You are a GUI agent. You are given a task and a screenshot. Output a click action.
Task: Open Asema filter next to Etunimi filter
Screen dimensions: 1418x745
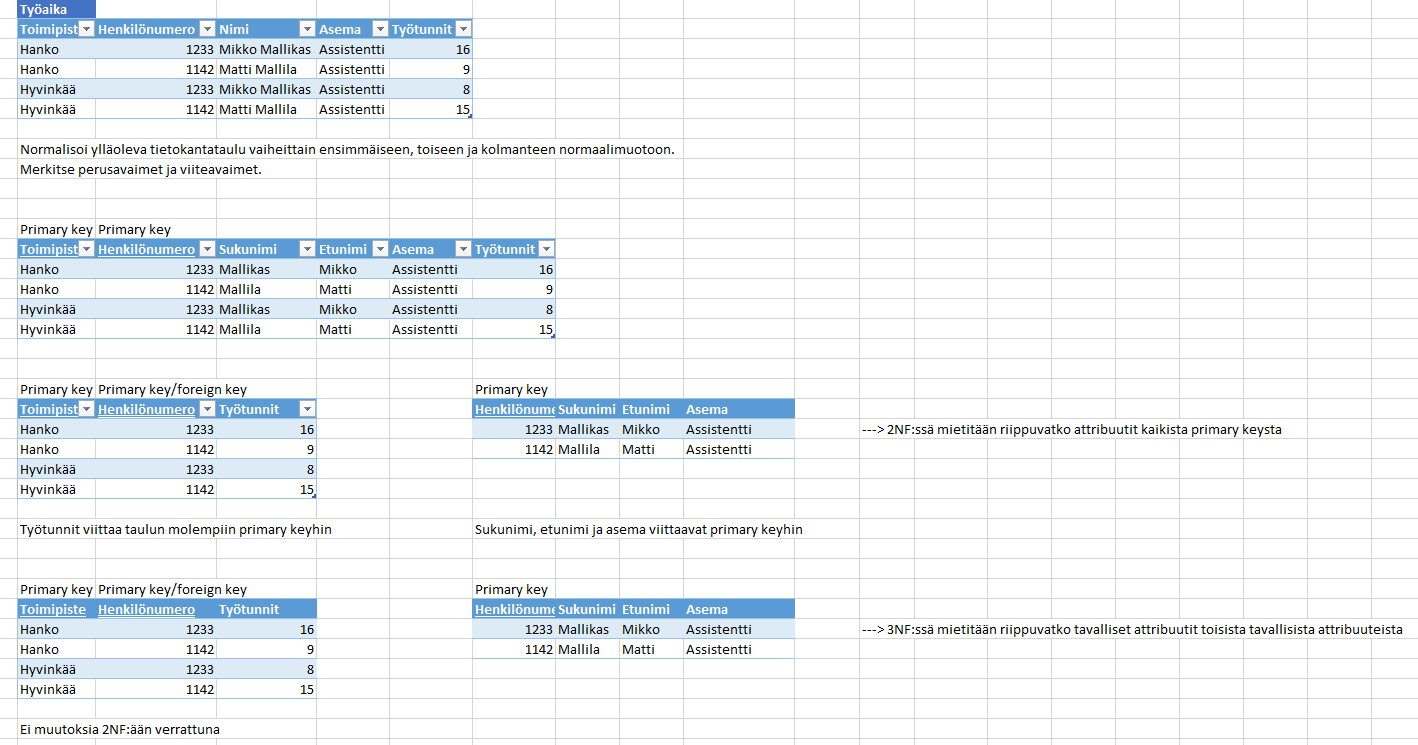pyautogui.click(x=462, y=249)
